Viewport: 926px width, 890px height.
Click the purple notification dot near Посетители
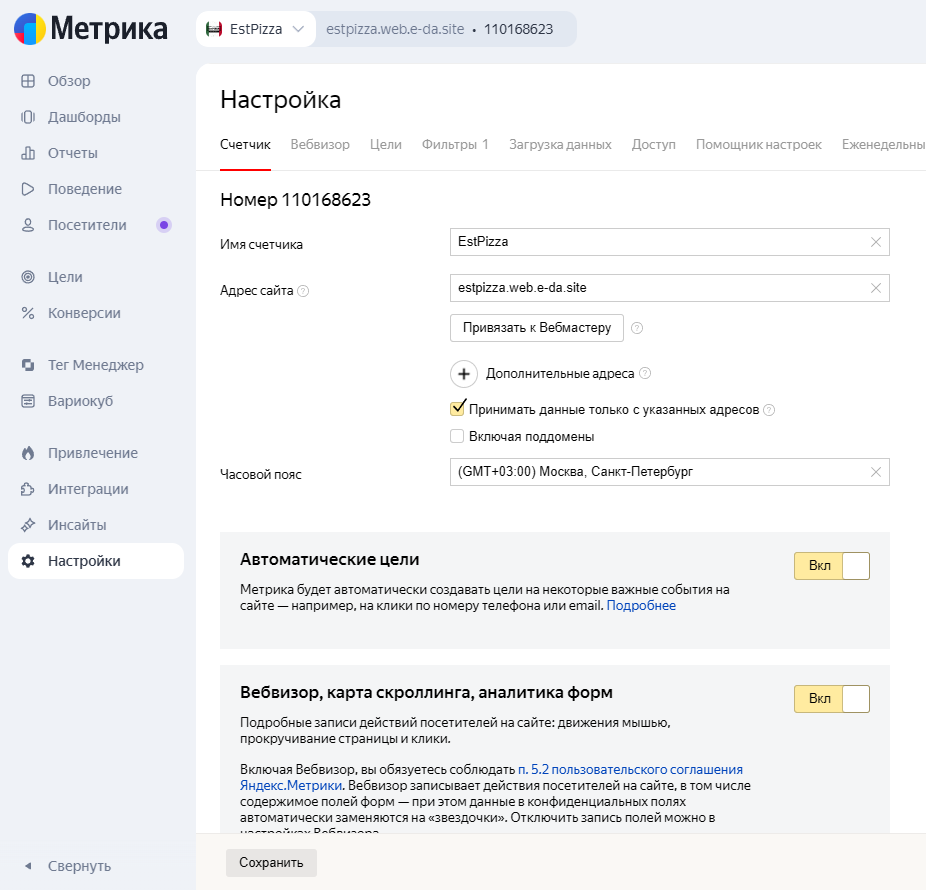[x=164, y=225]
